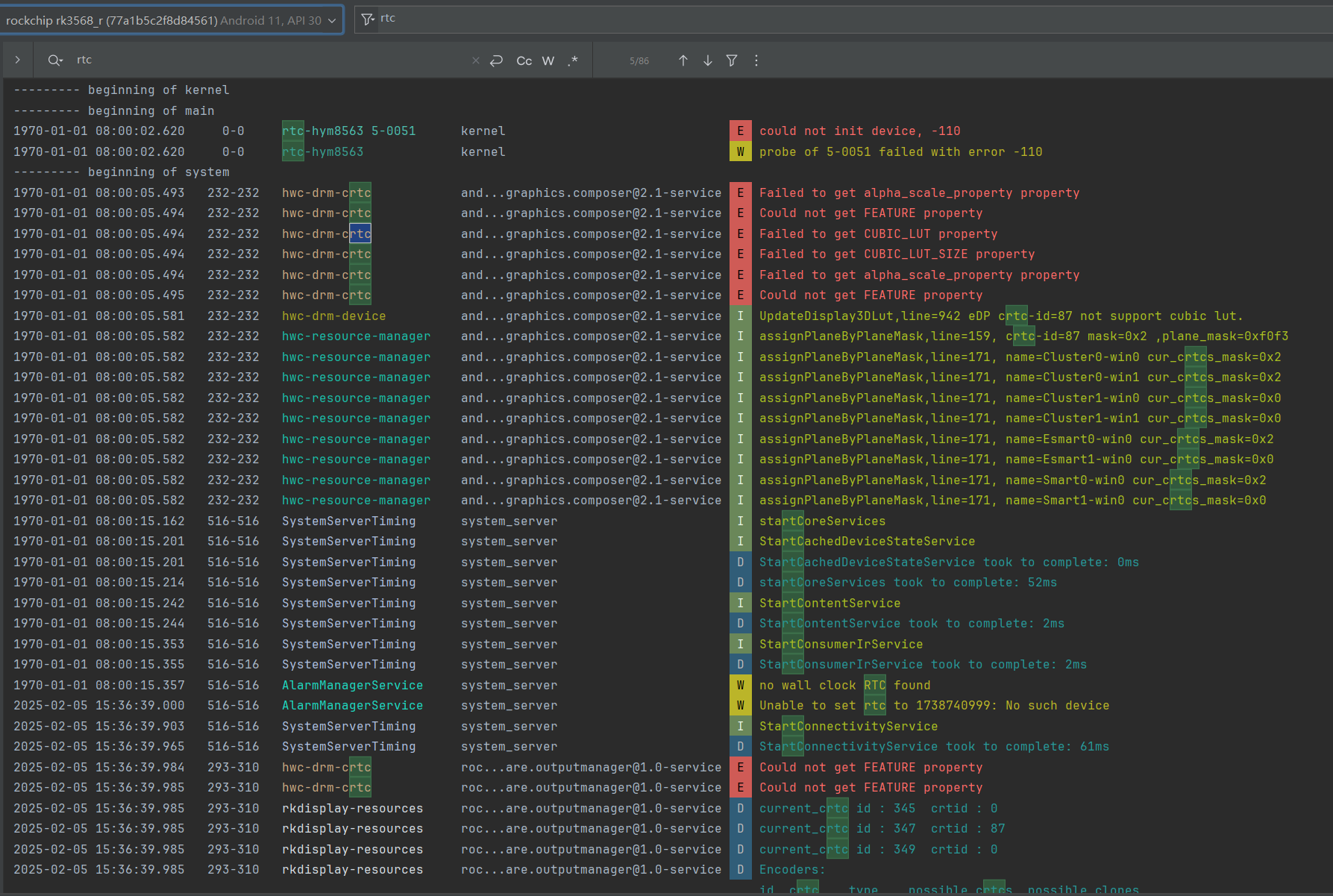
Task: Go to previous search occurrence
Action: click(x=683, y=60)
